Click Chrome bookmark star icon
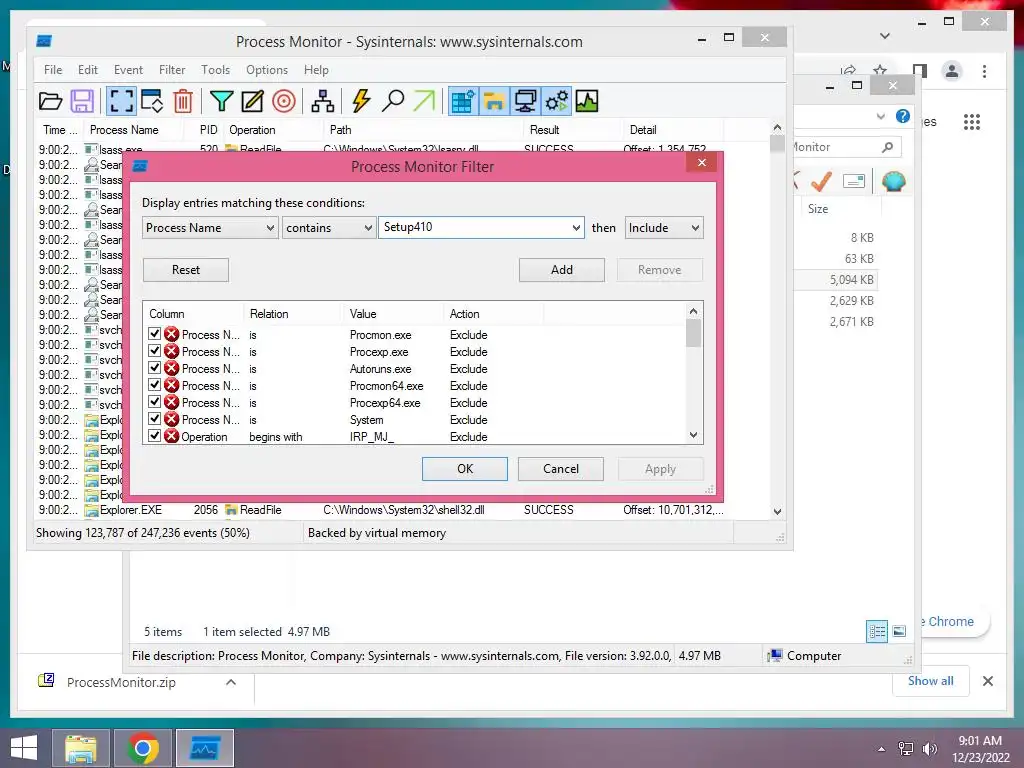 coord(880,71)
